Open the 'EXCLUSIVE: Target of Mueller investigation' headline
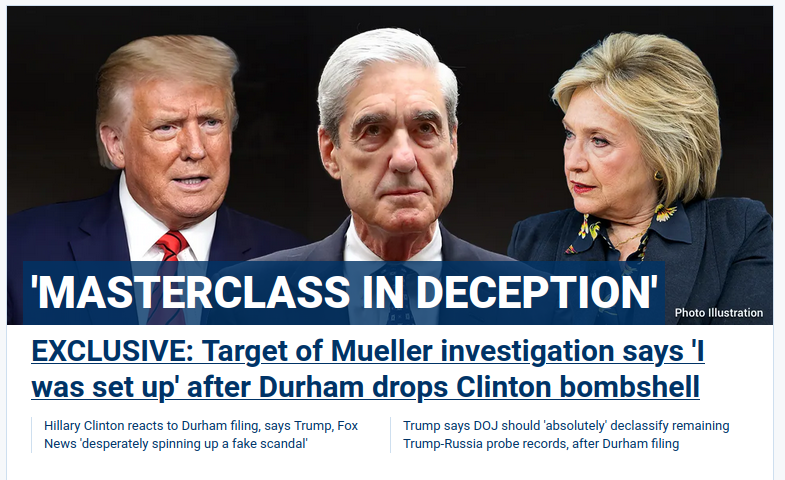 click(x=368, y=369)
